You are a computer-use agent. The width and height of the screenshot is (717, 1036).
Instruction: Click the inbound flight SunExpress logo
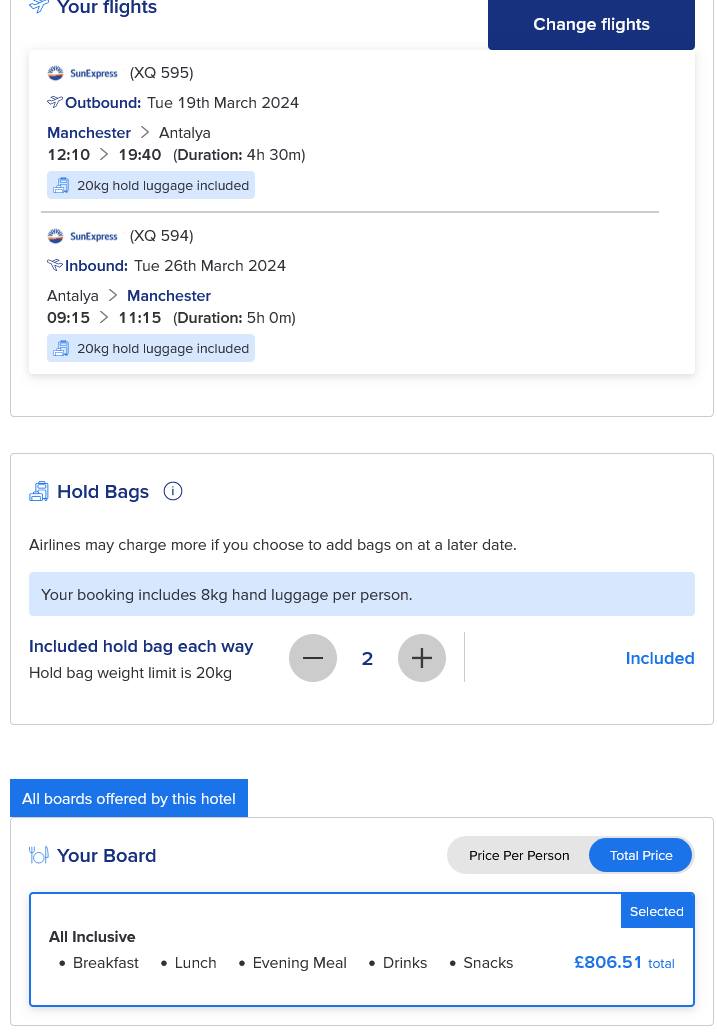tap(83, 236)
